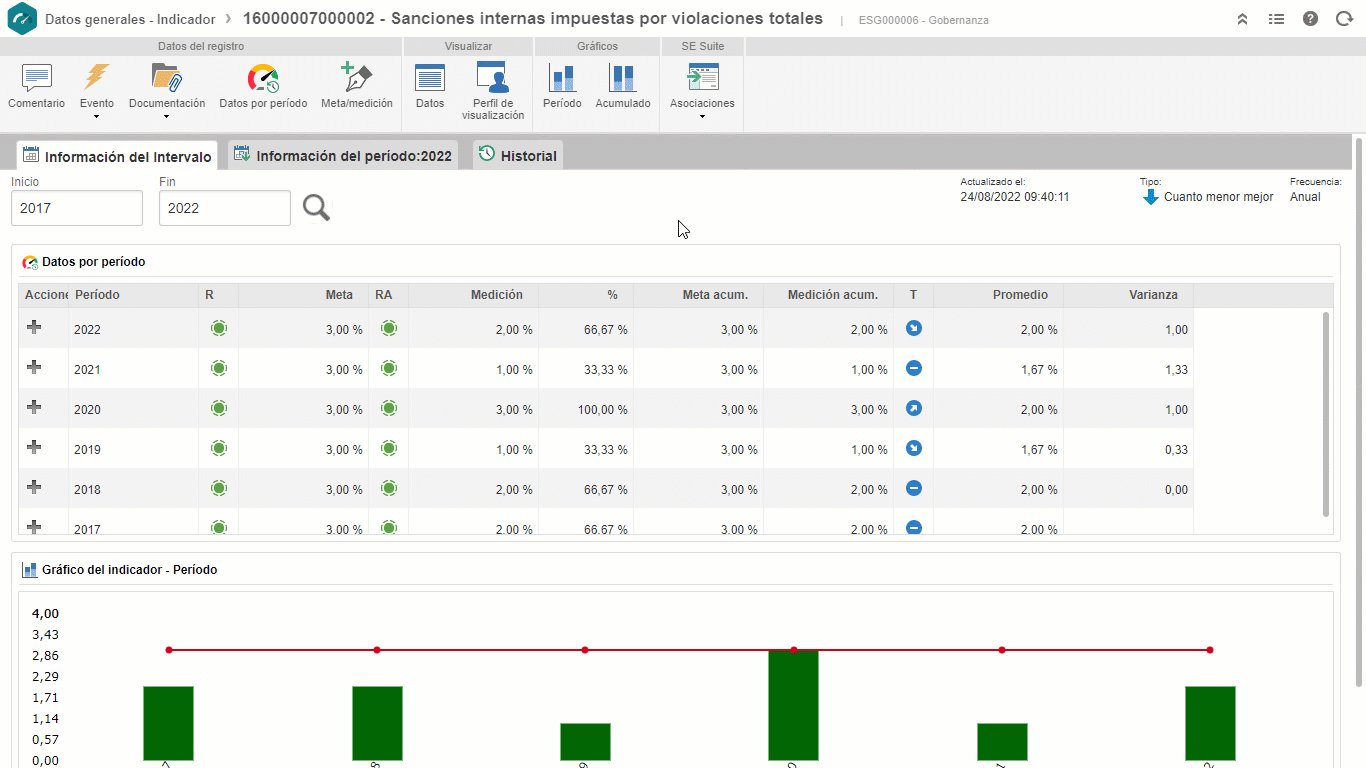Click the refresh icon in header
The image size is (1366, 768).
coord(1344,19)
